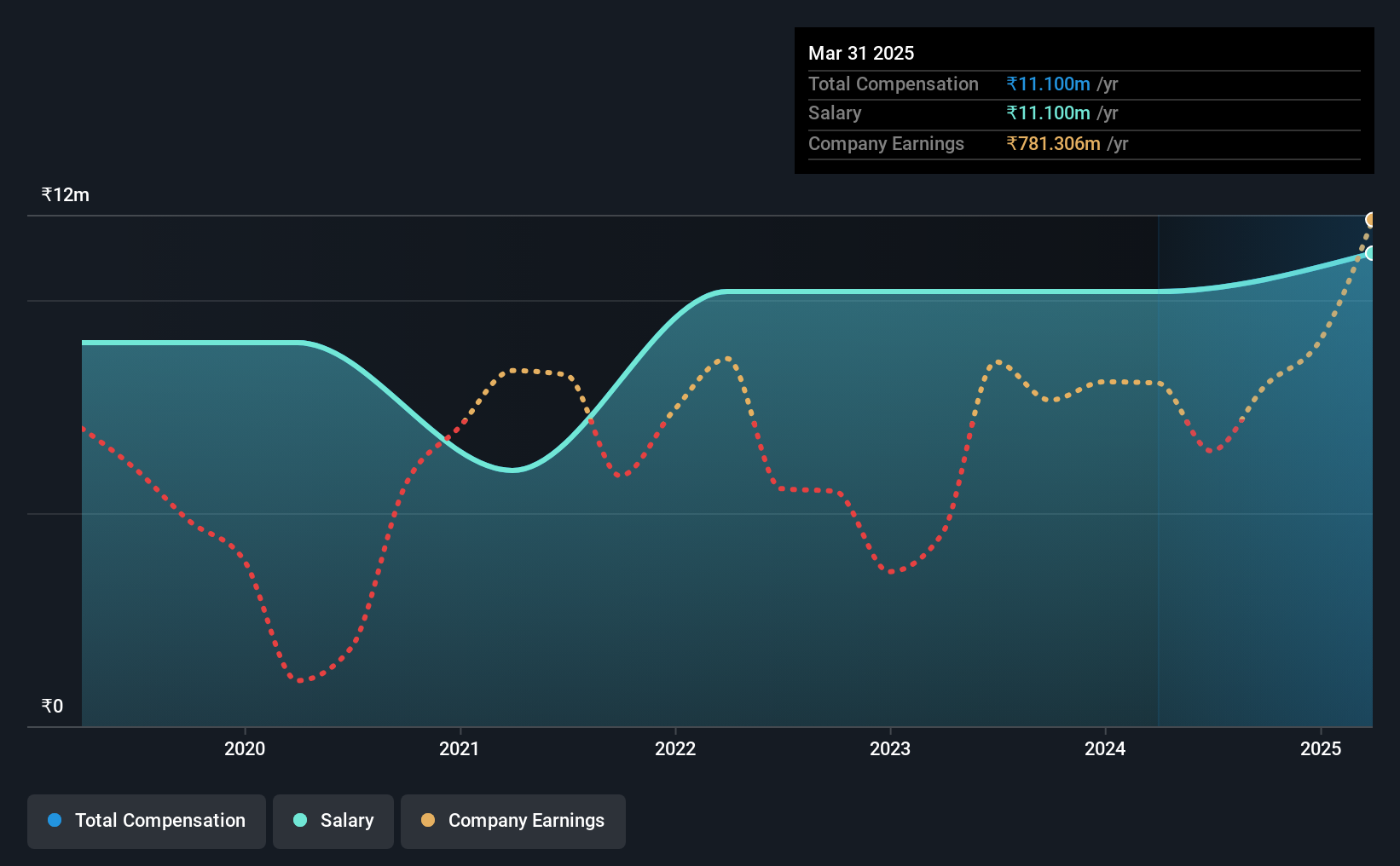
Task: Click the orange Company Earnings legend dot
Action: pos(428,820)
